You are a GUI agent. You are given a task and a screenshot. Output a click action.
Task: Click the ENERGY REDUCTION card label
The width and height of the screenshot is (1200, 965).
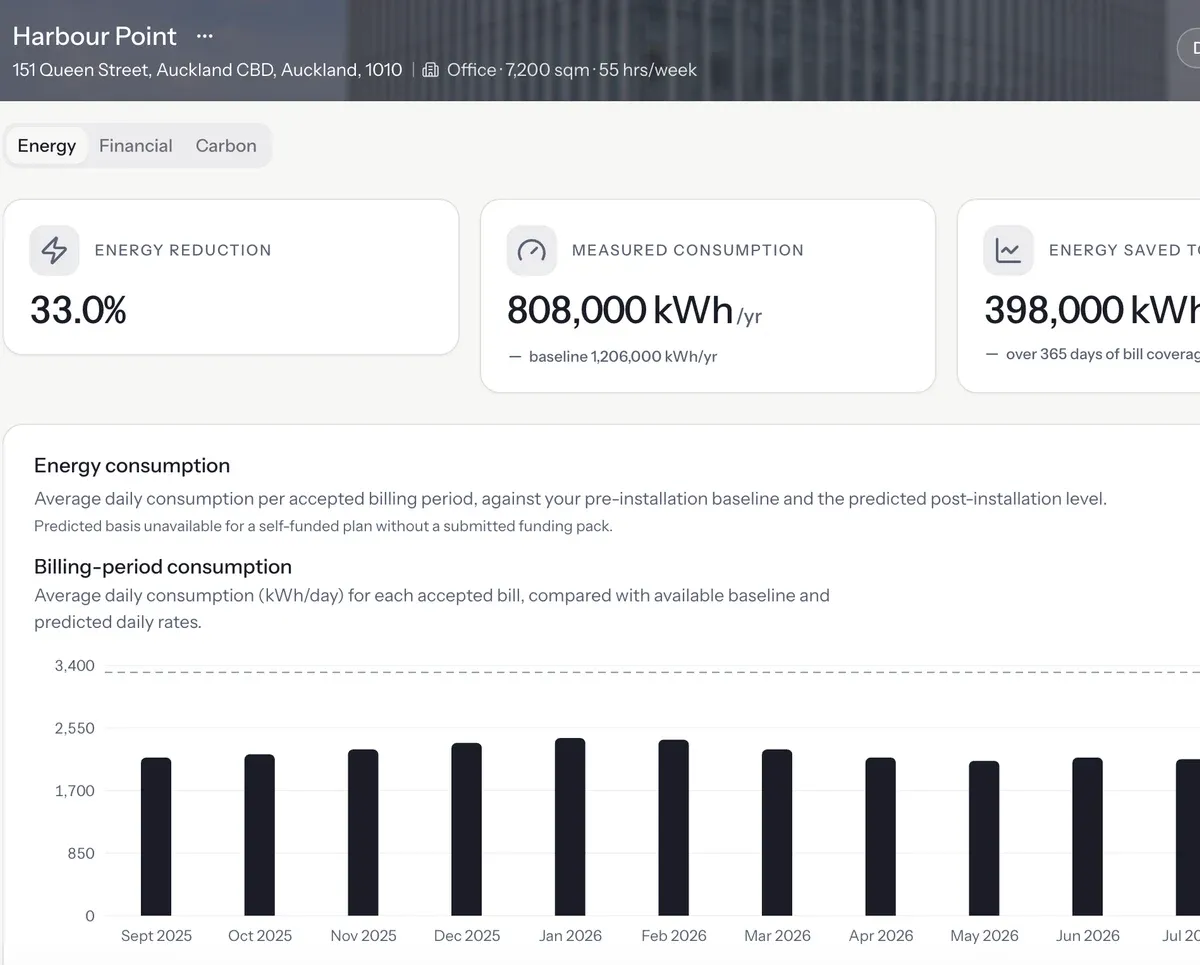(183, 250)
